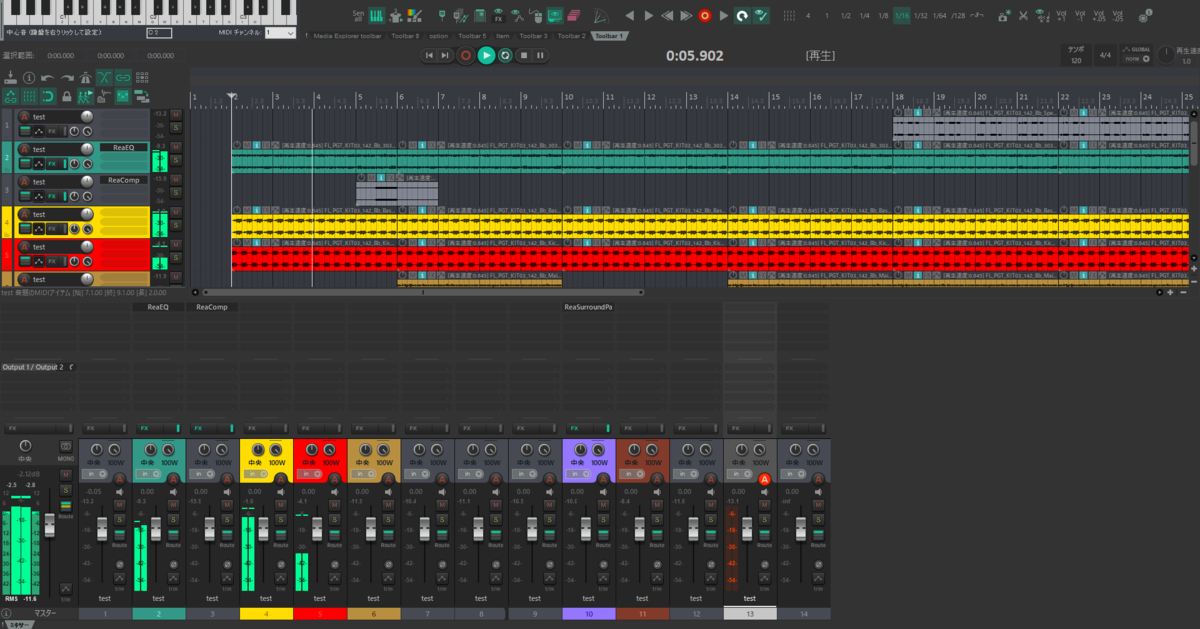Open FX on track 2 in track panel

point(52,164)
